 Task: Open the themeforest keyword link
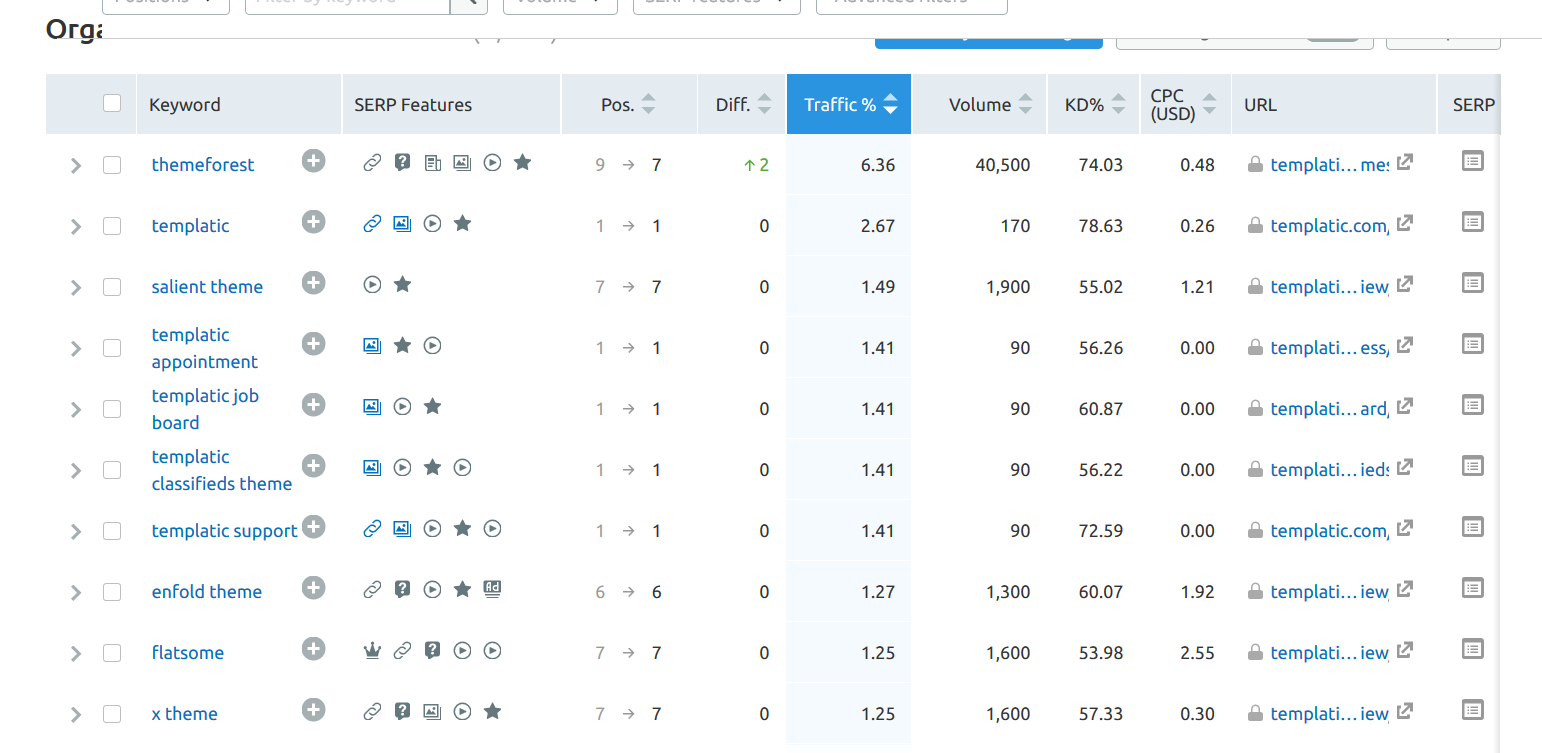tap(203, 165)
